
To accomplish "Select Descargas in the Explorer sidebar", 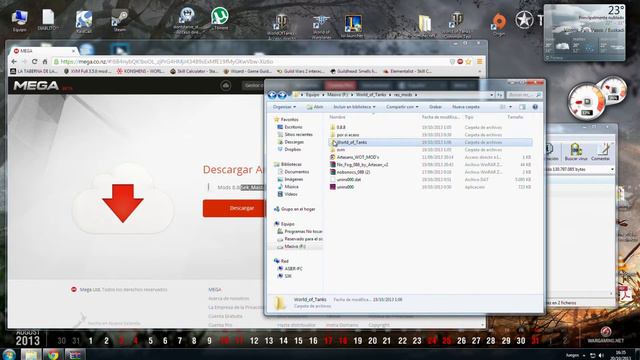I will 290,142.
